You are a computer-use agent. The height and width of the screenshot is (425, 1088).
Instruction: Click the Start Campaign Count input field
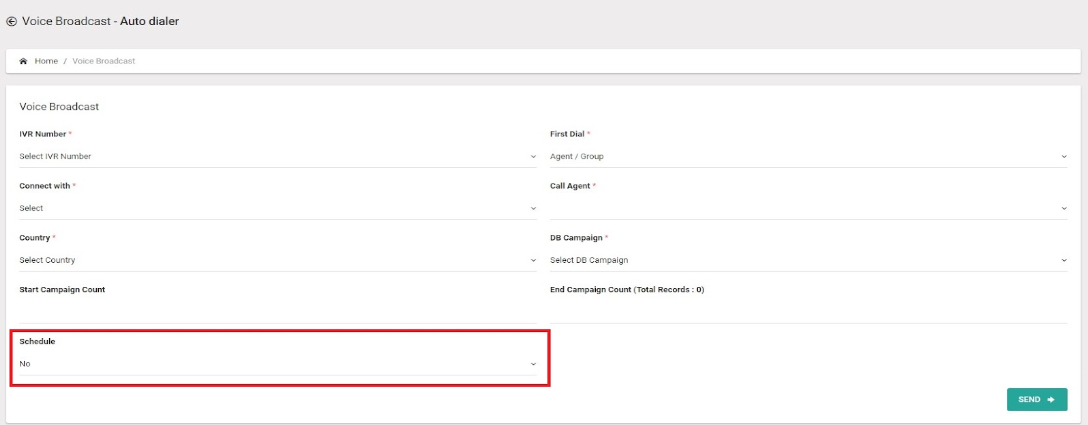coord(277,311)
